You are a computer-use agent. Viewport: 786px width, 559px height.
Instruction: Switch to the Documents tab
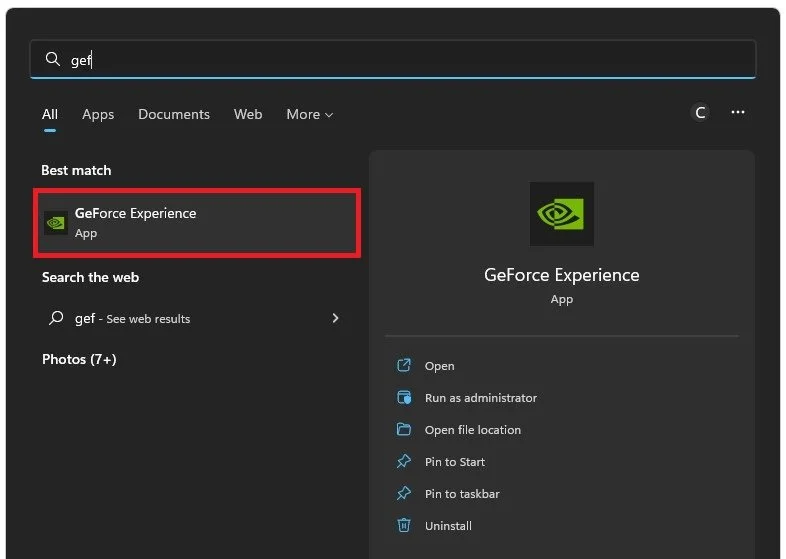tap(174, 114)
